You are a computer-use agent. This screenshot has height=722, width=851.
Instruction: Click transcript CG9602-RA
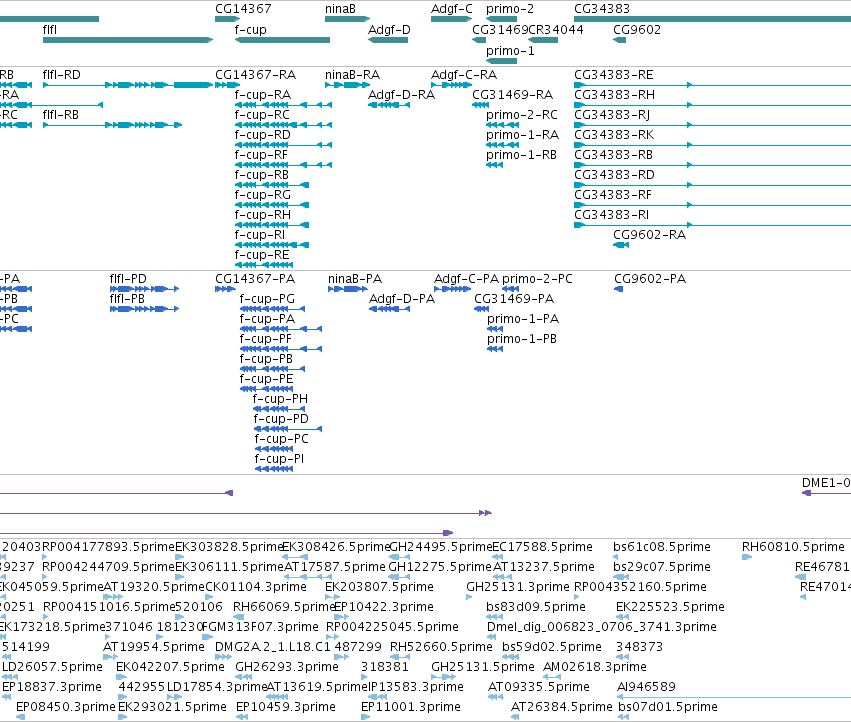[x=621, y=245]
